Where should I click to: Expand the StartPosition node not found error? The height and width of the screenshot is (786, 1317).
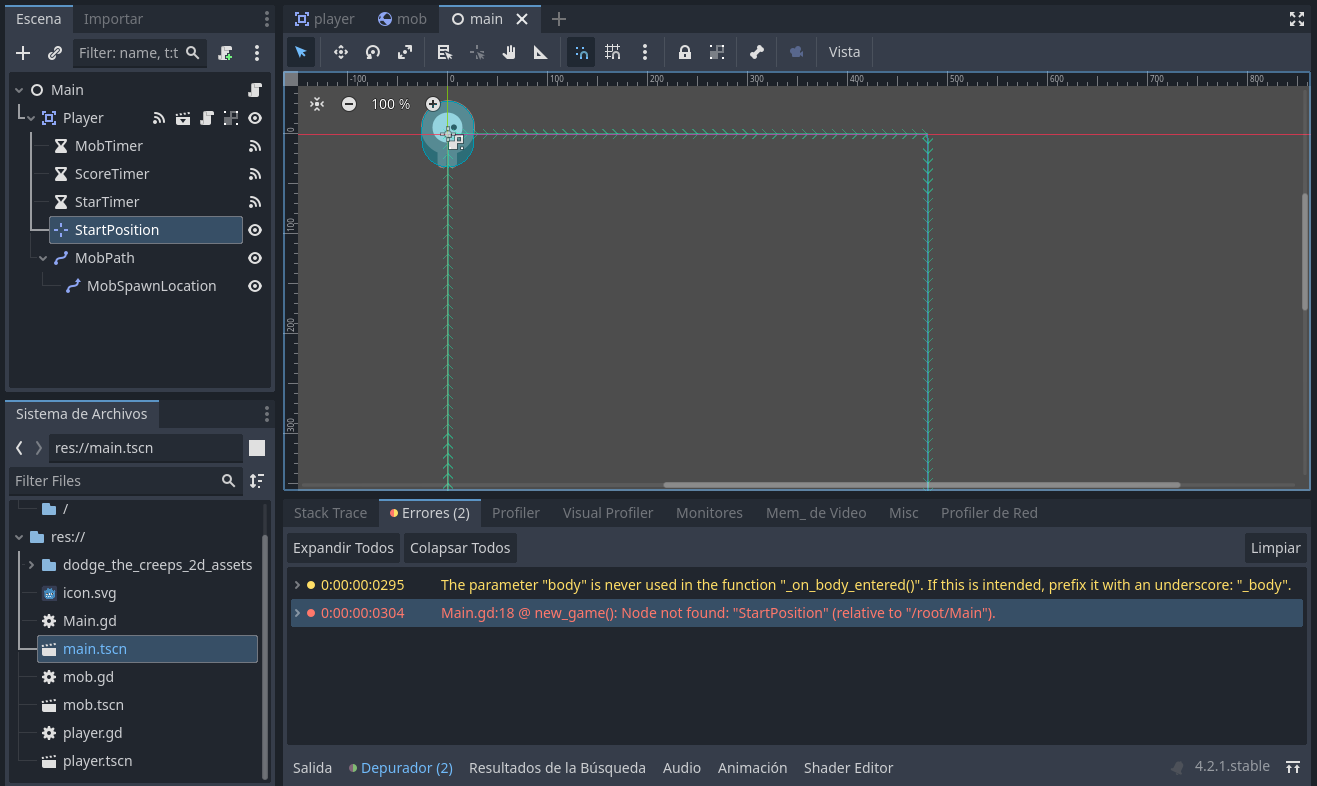(297, 613)
